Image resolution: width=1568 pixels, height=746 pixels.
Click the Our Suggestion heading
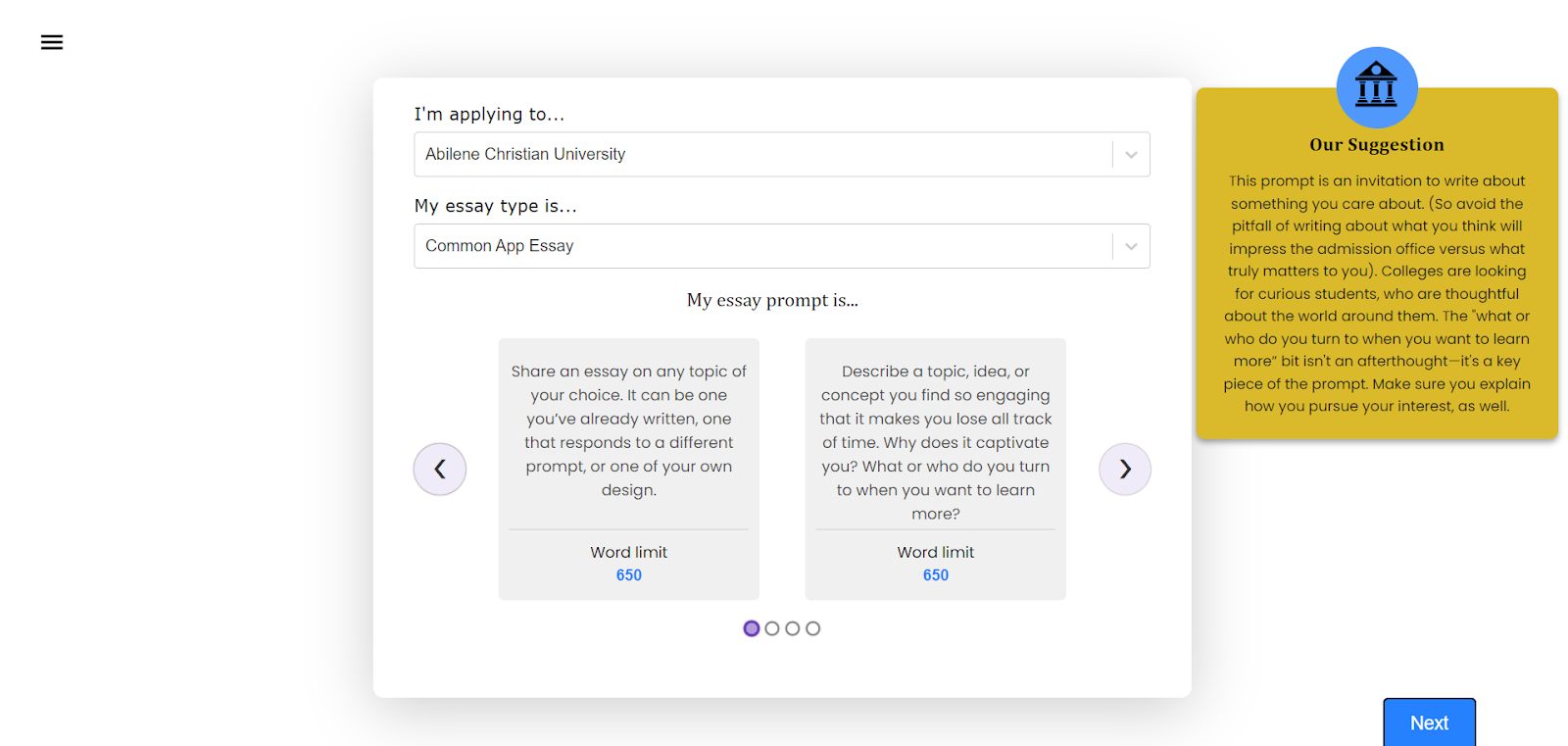1377,145
